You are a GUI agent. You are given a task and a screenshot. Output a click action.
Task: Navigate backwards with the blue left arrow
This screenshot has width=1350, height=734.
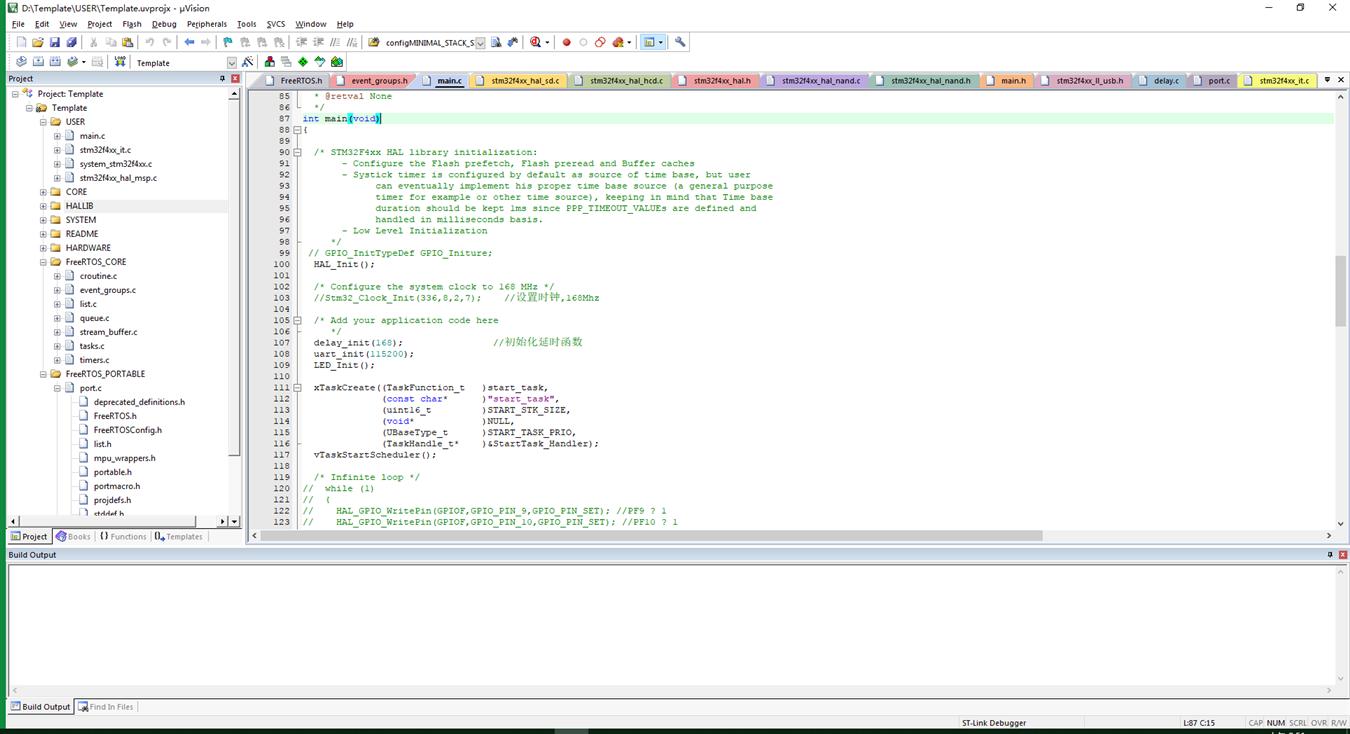click(189, 42)
